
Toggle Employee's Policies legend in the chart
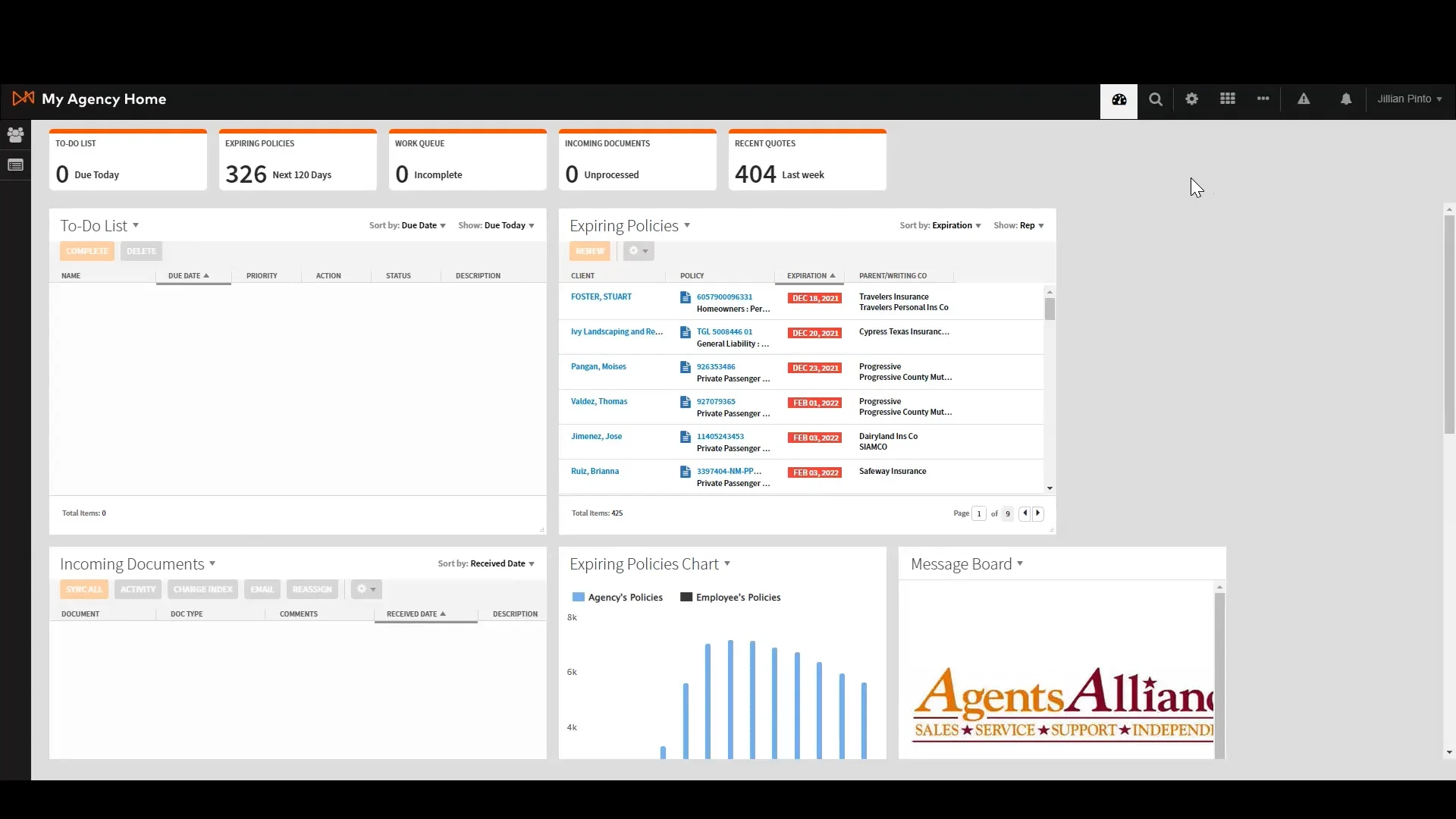(730, 598)
